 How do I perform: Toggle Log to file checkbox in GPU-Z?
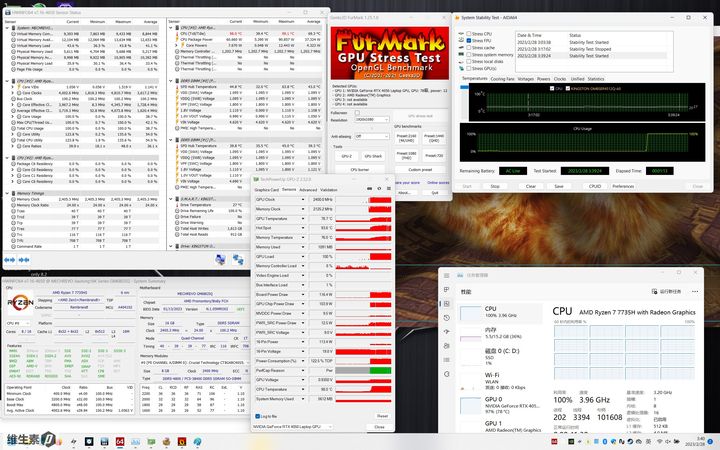point(257,416)
